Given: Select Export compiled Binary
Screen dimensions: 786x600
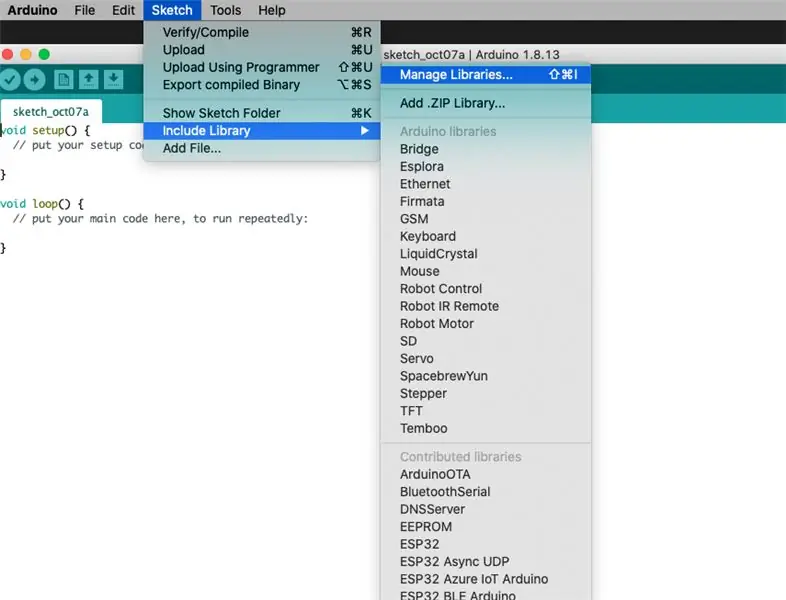Looking at the screenshot, I should 262,85.
